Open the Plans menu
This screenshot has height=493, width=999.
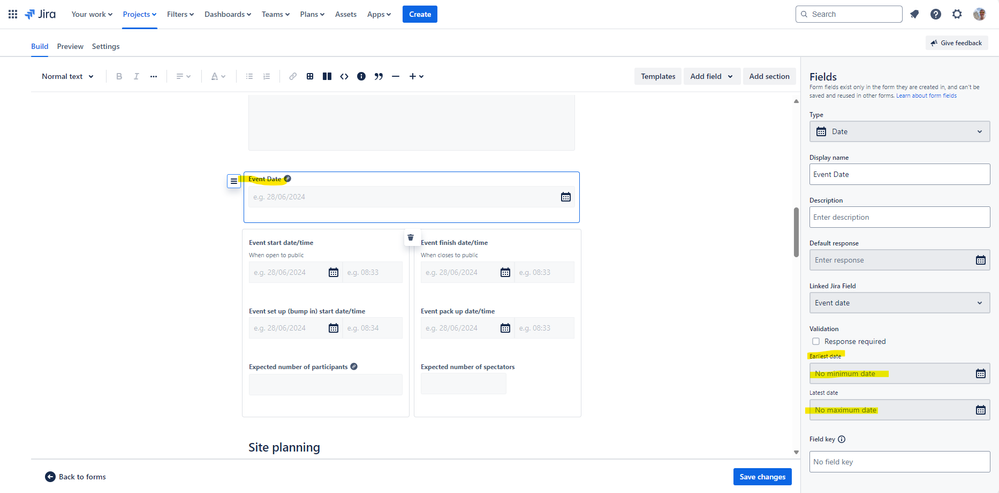coord(312,14)
